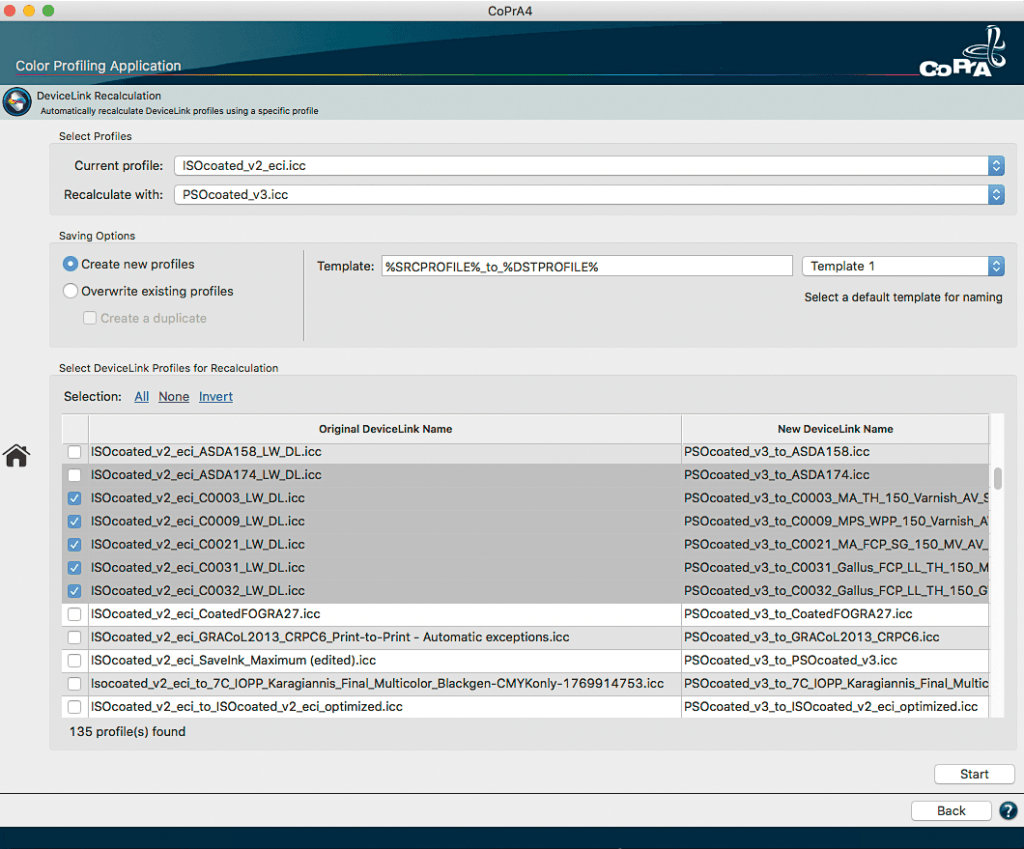Click the DeviceLink Recalculation module icon
The height and width of the screenshot is (849, 1024).
17,102
